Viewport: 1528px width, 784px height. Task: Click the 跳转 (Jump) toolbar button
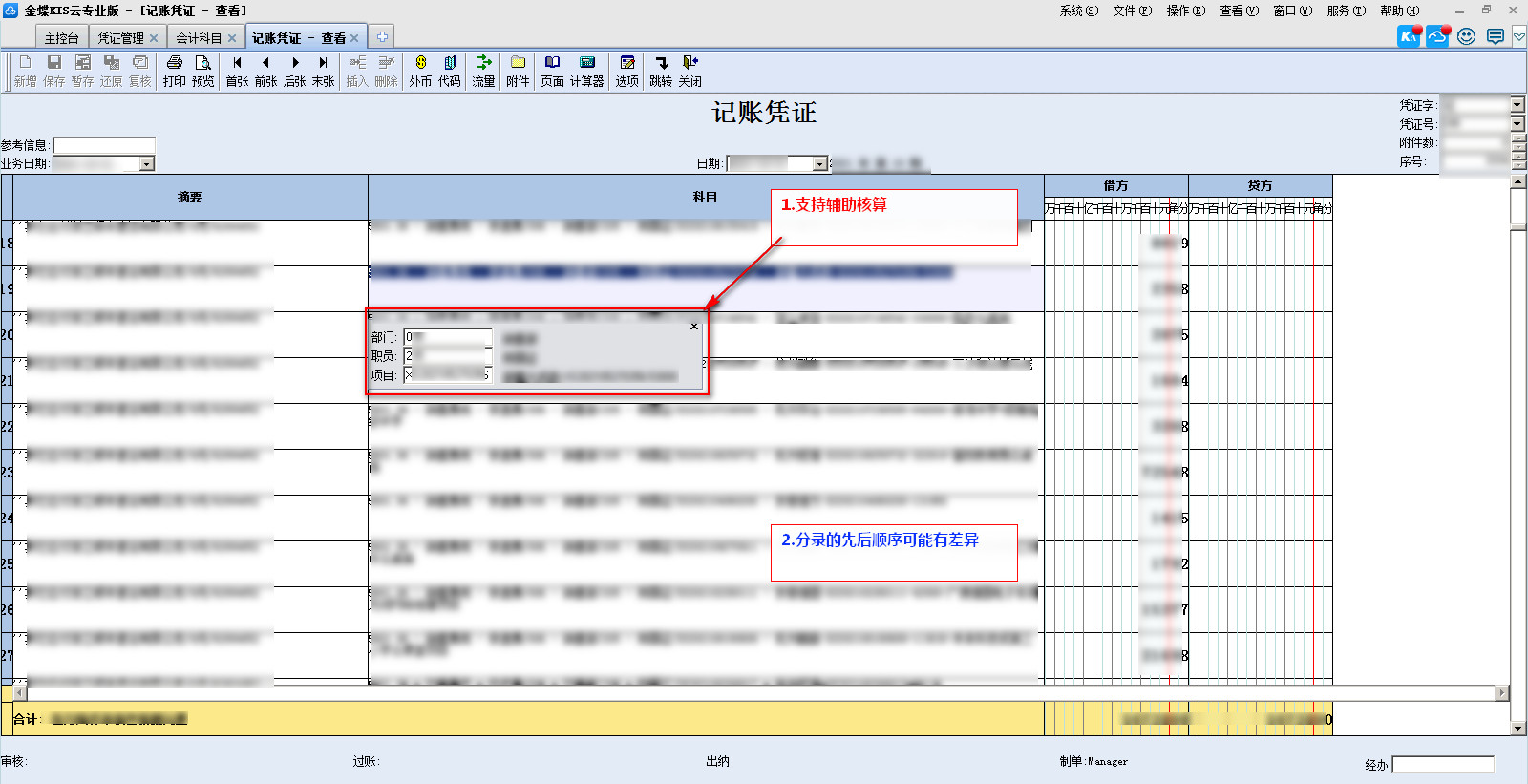coord(661,70)
